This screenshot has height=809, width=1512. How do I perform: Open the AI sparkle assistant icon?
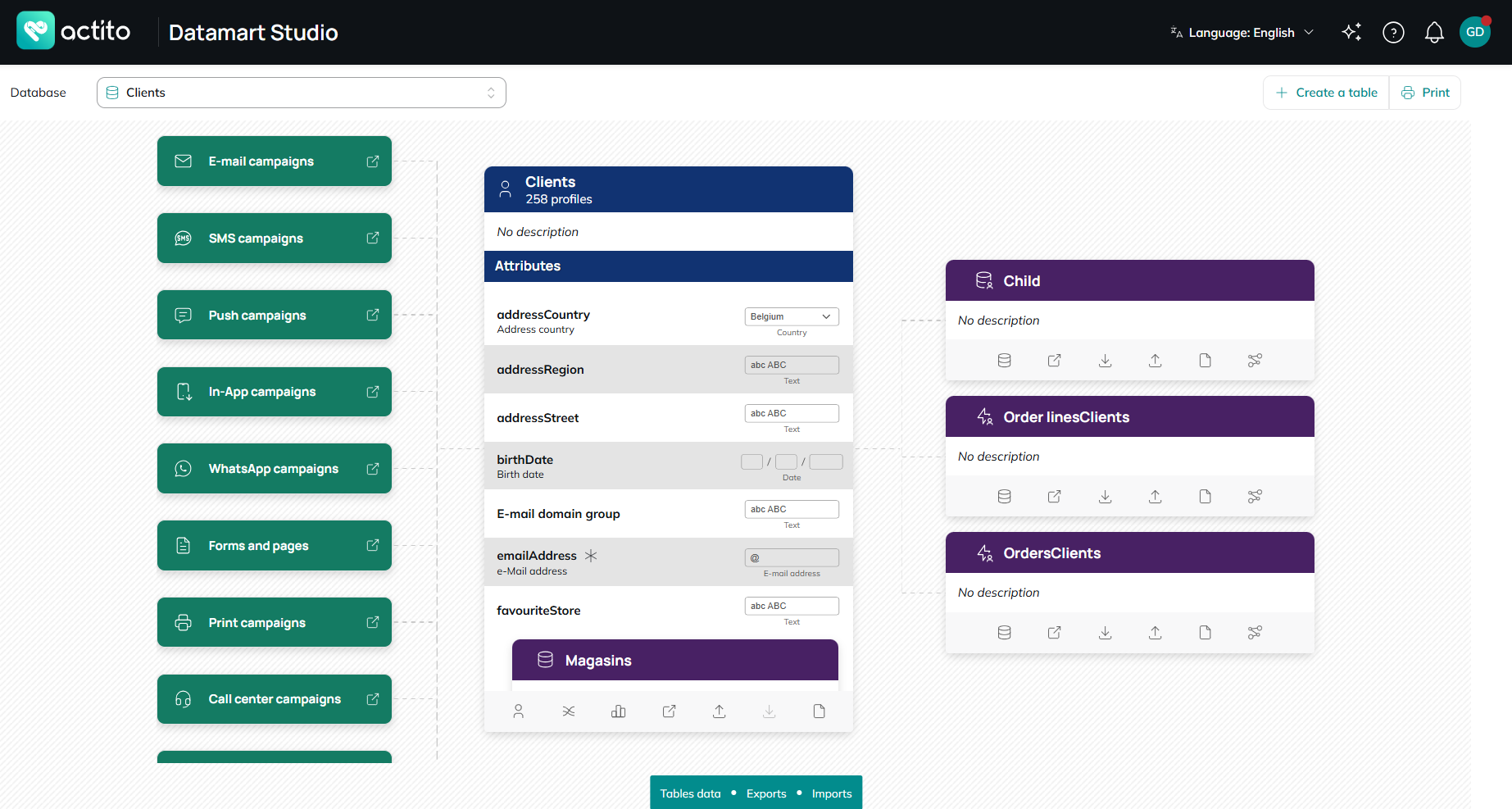[1351, 32]
